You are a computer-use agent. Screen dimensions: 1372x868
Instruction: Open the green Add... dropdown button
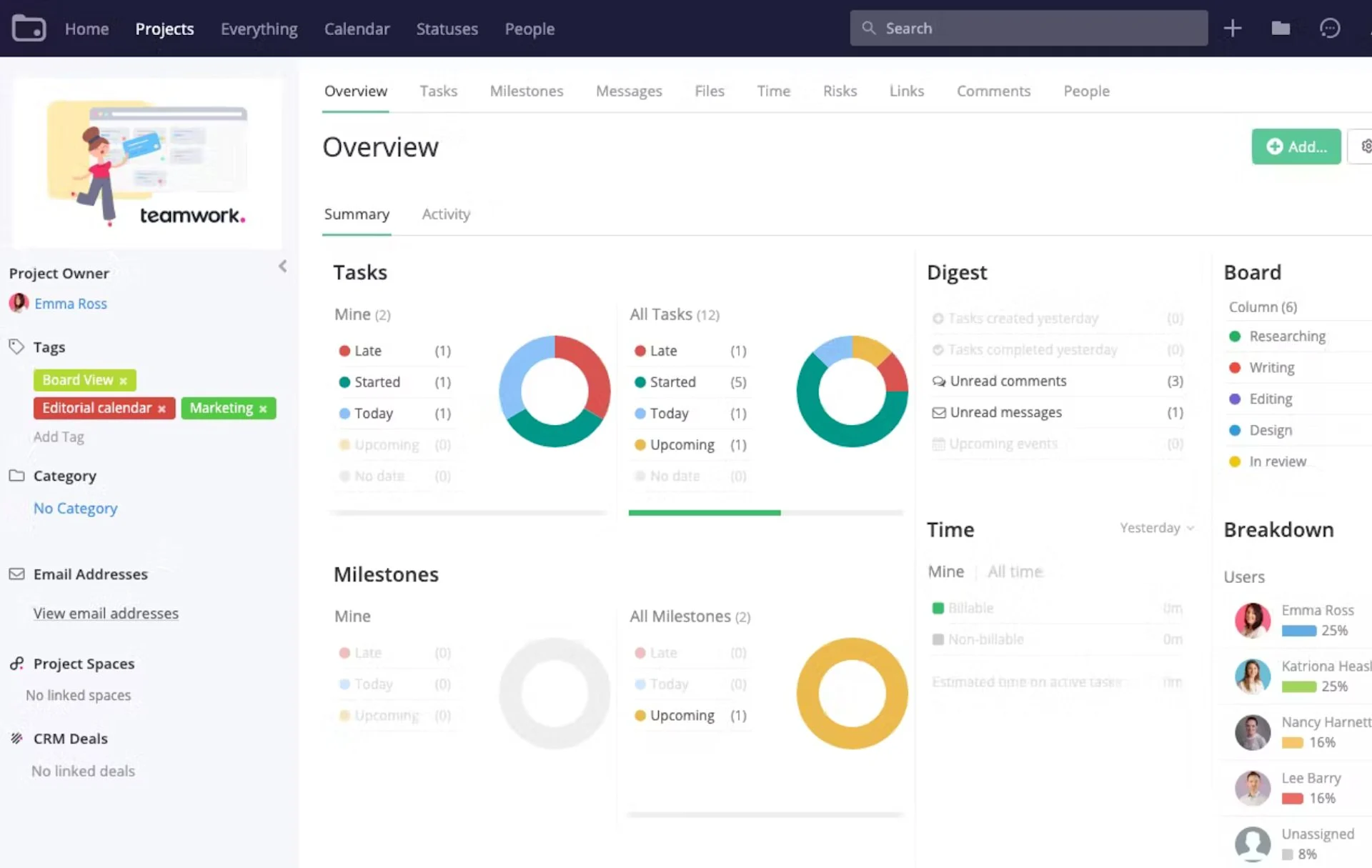[x=1296, y=146]
